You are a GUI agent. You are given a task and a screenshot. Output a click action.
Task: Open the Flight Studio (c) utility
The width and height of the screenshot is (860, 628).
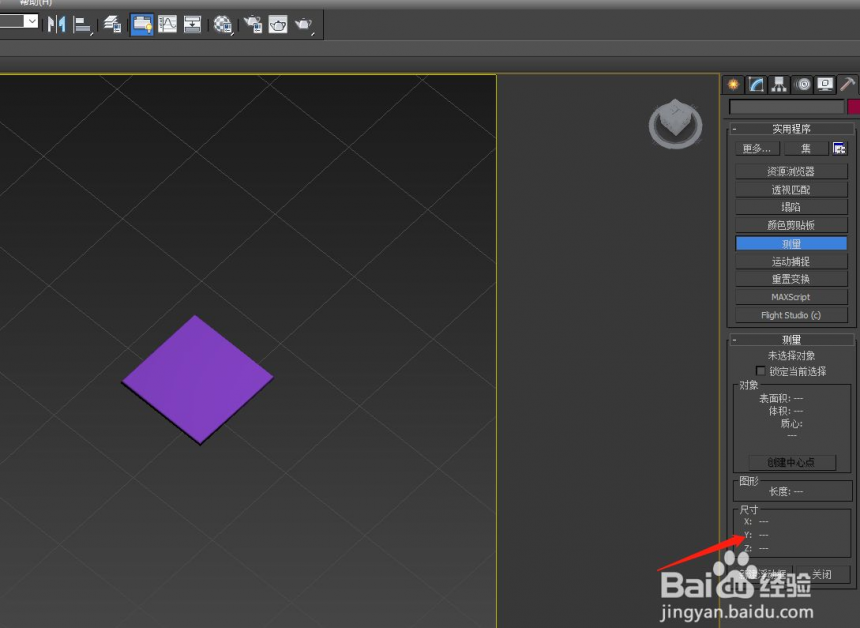pos(791,315)
